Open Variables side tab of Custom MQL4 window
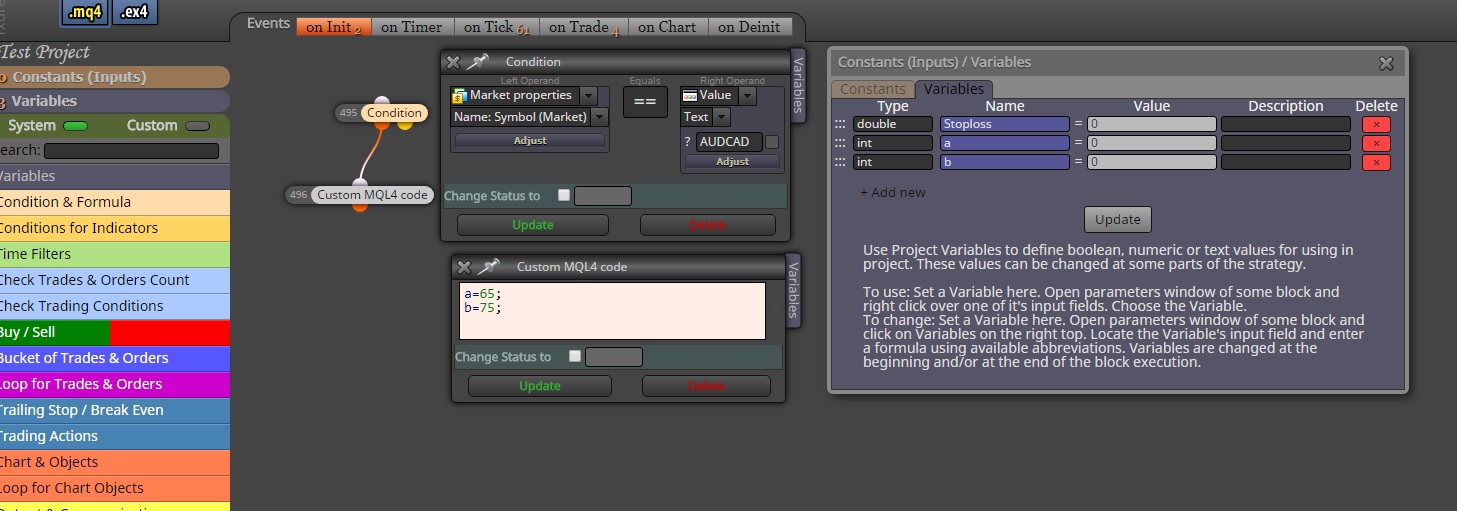The height and width of the screenshot is (511, 1457). pyautogui.click(x=793, y=290)
